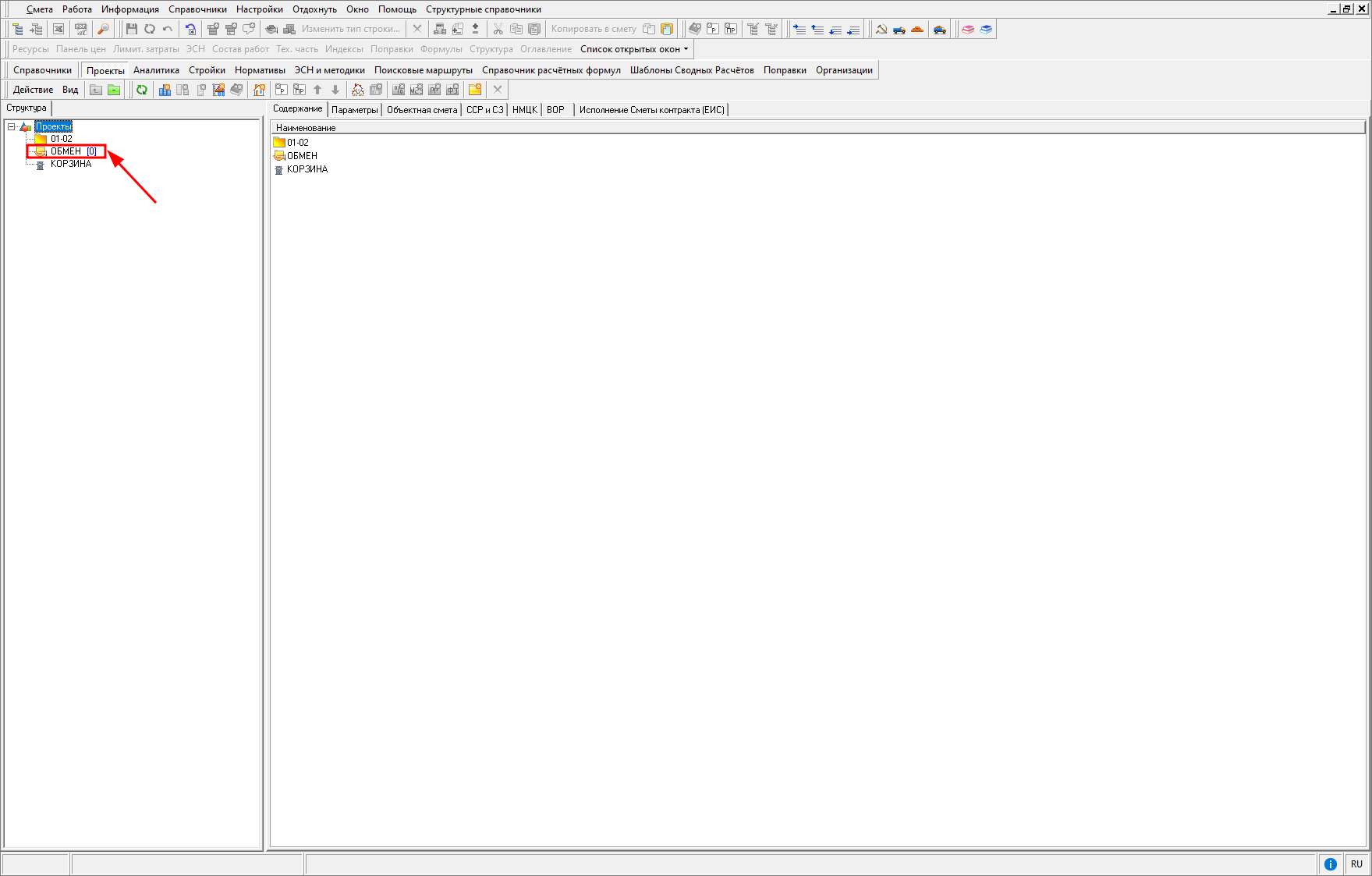This screenshot has height=876, width=1372.
Task: Click the hammer and sickle icon
Action: pyautogui.click(x=881, y=29)
